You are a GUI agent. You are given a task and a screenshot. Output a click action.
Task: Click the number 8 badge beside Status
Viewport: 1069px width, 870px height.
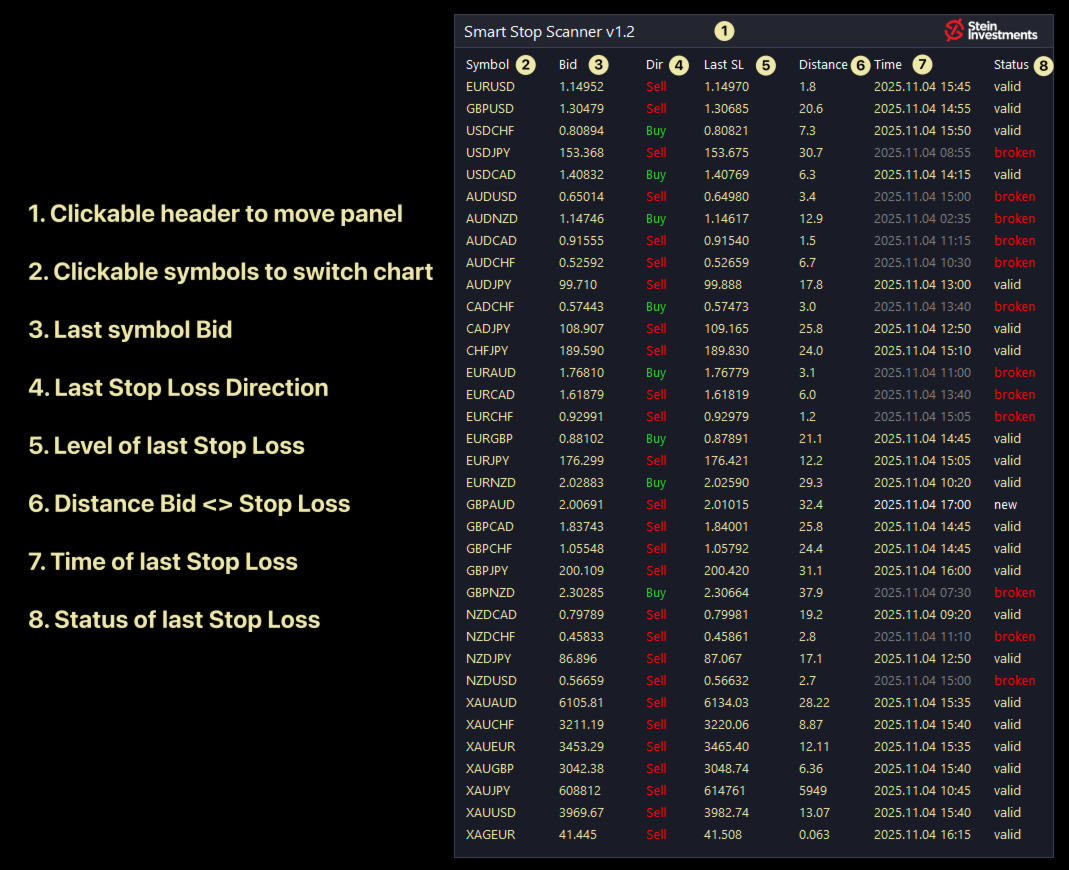tap(1043, 65)
